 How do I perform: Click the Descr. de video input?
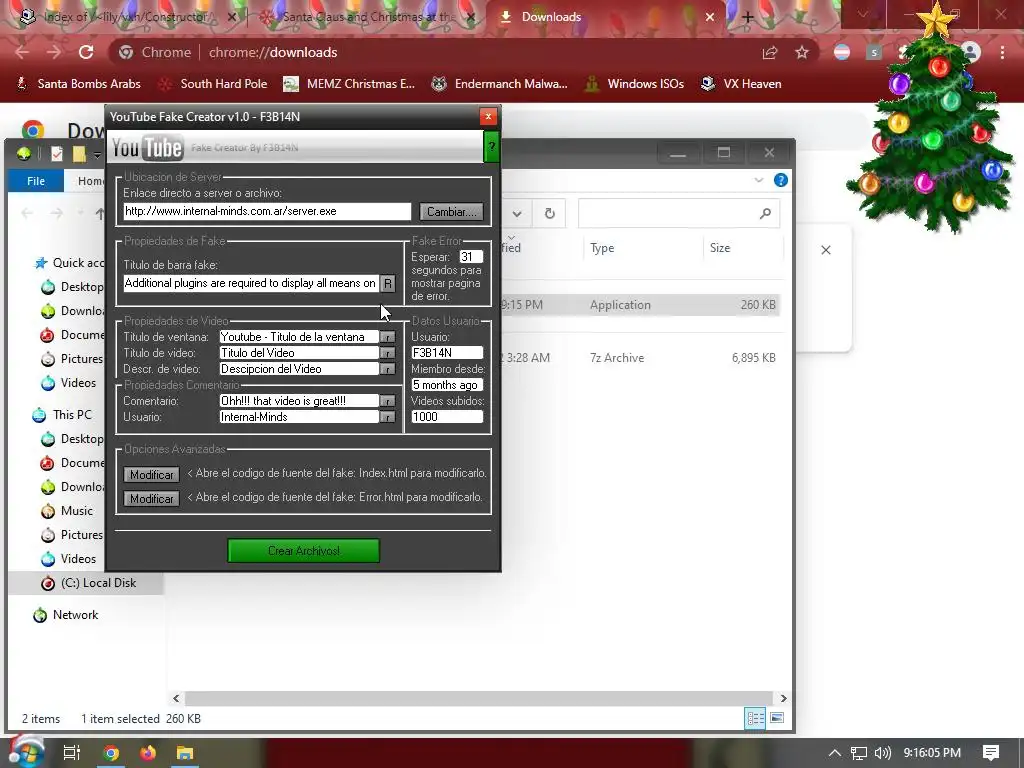pyautogui.click(x=299, y=369)
